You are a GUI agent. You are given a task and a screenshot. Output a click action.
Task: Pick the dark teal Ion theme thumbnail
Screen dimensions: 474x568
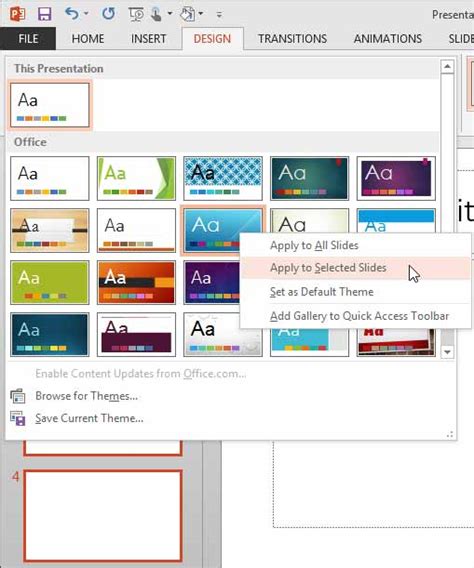[309, 179]
